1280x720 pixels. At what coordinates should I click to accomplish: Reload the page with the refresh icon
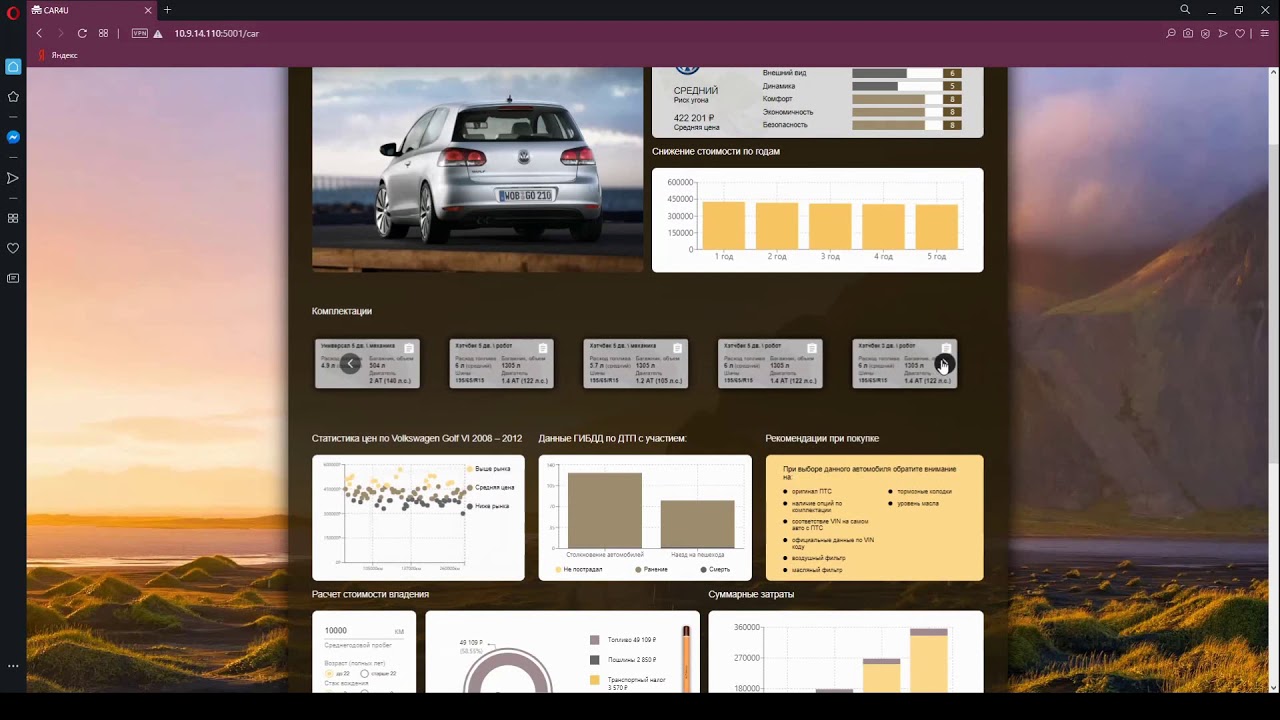coord(82,33)
